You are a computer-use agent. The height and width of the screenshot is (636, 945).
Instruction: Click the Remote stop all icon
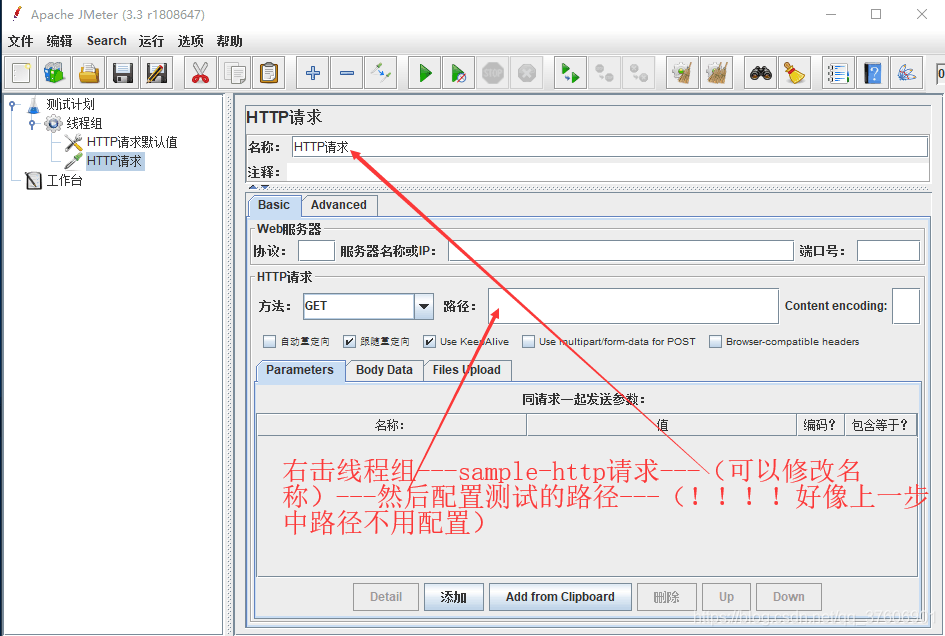pos(604,74)
